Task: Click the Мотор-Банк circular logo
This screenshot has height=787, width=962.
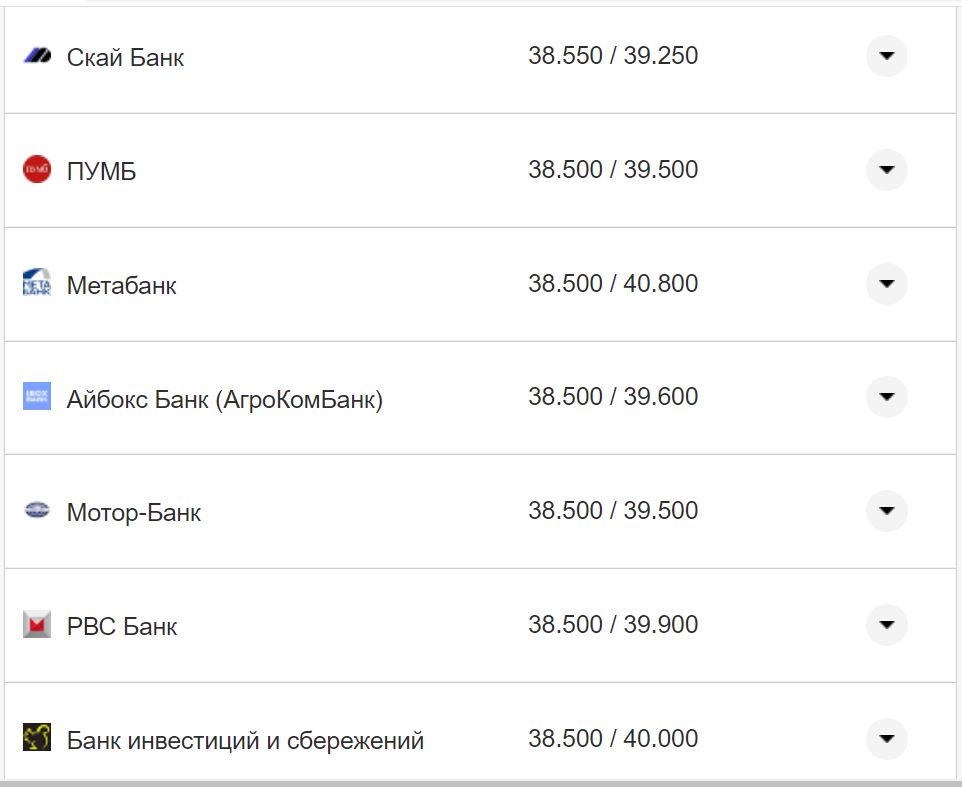Action: tap(38, 511)
